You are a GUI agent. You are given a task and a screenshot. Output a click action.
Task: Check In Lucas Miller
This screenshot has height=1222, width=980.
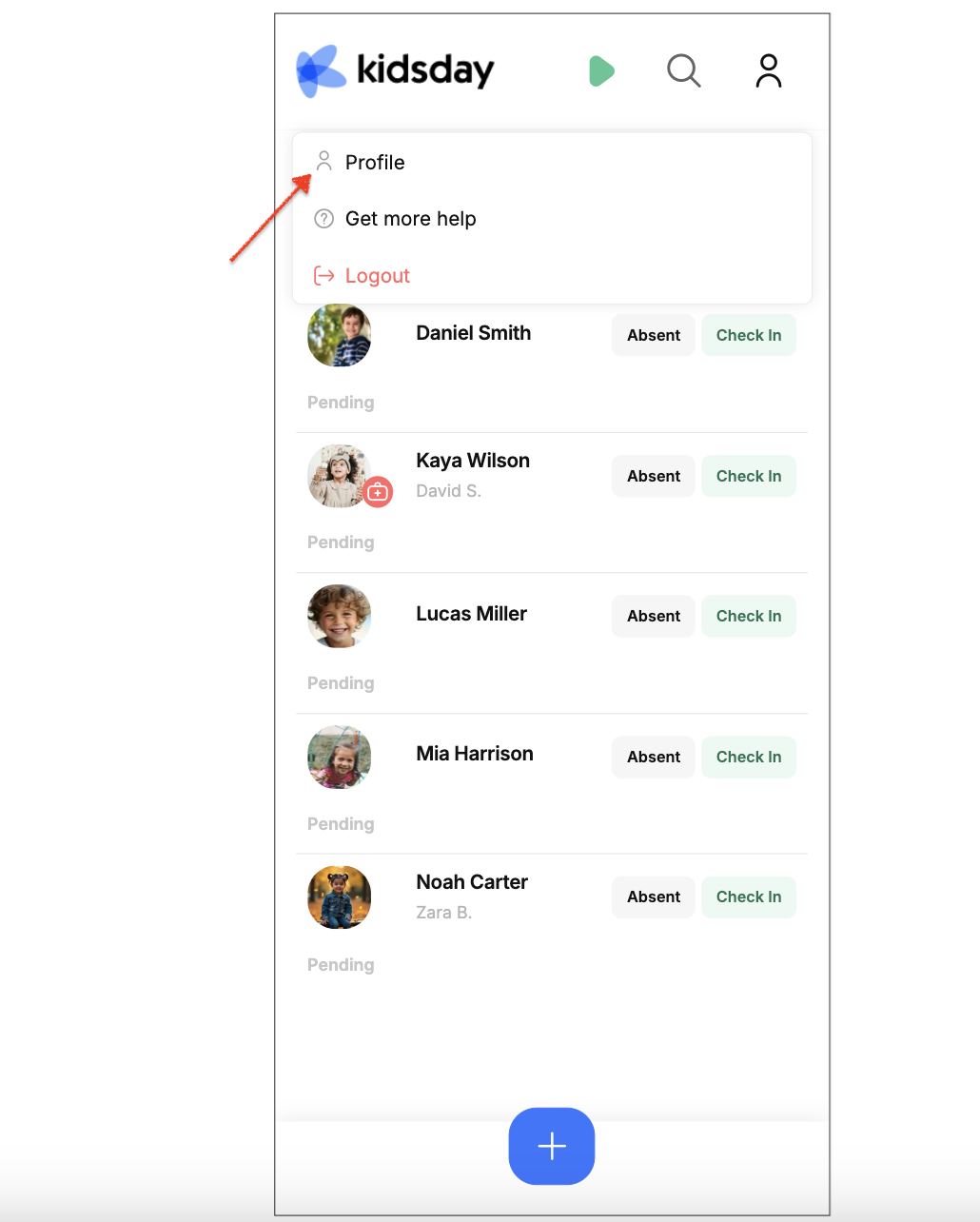point(749,616)
